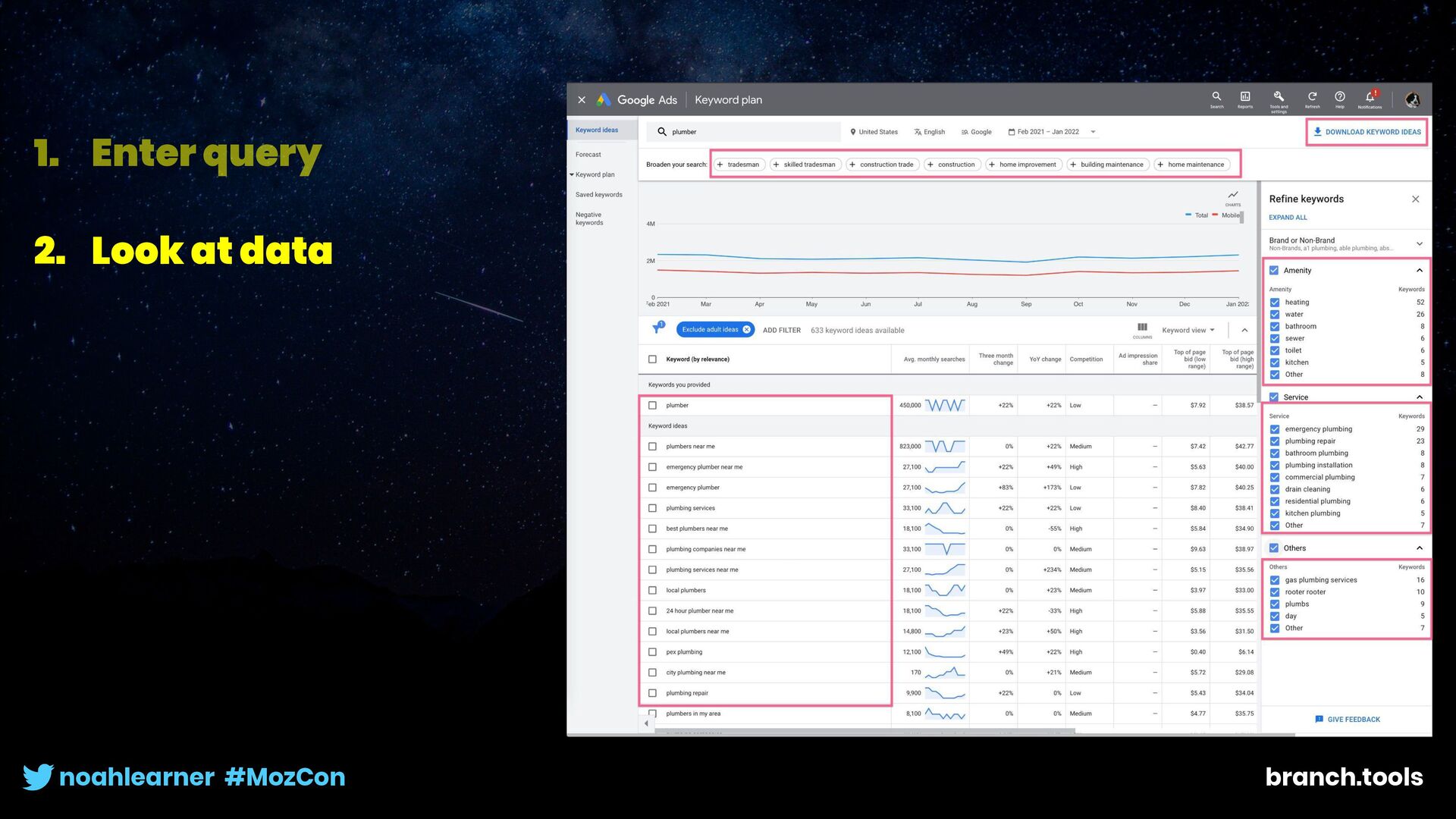Uncheck drain cleaning service checkbox
1456x819 pixels.
(x=1275, y=490)
